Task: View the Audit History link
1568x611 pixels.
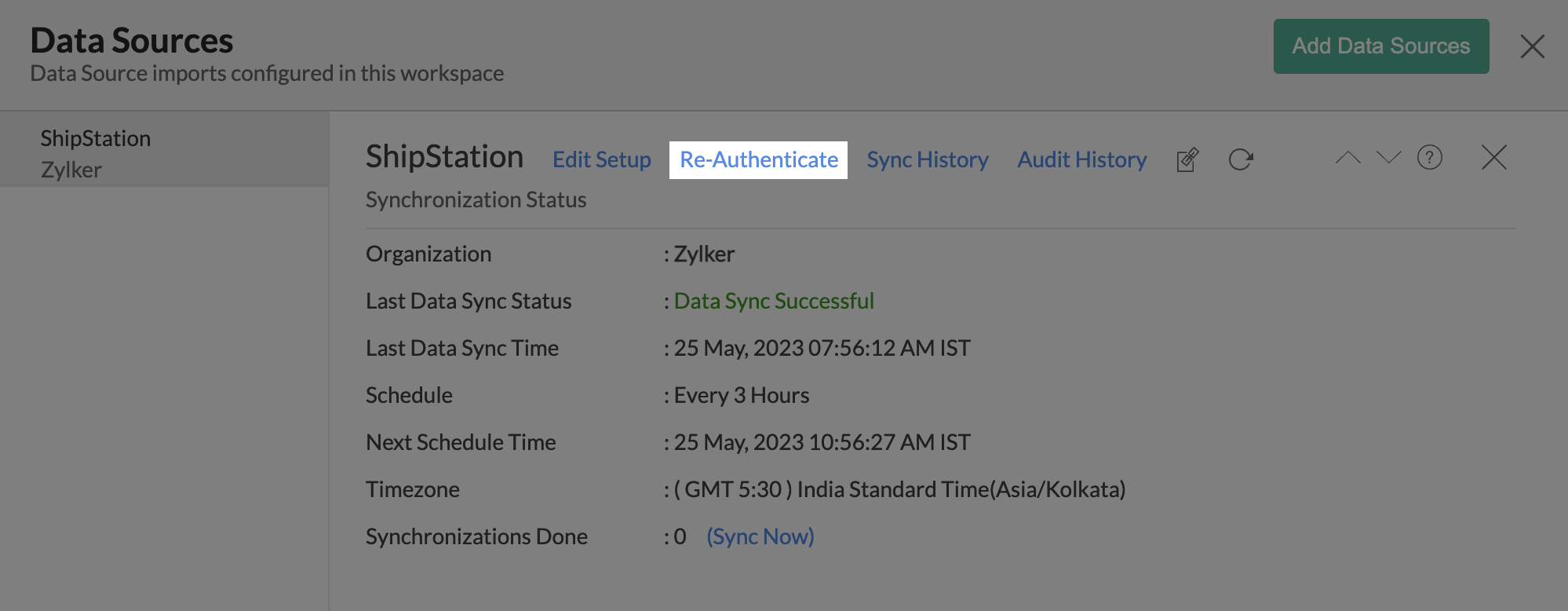Action: point(1082,159)
